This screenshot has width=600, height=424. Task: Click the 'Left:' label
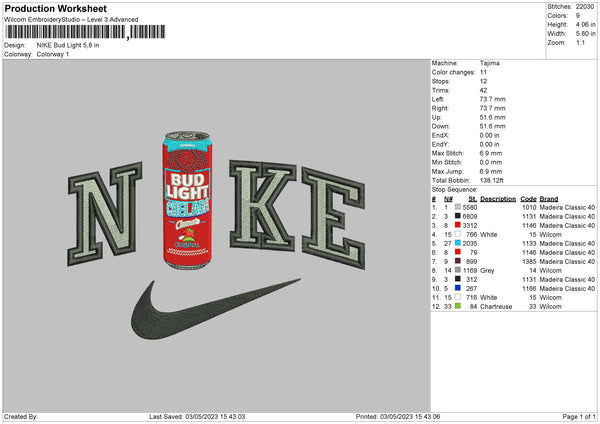[438, 99]
